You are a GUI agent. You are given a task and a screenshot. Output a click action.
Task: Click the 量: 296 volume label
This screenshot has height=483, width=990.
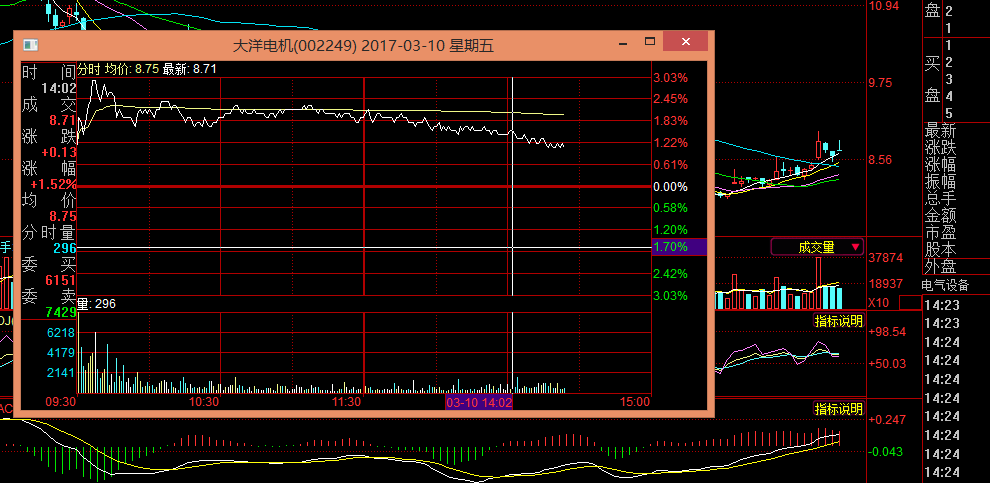pyautogui.click(x=97, y=304)
